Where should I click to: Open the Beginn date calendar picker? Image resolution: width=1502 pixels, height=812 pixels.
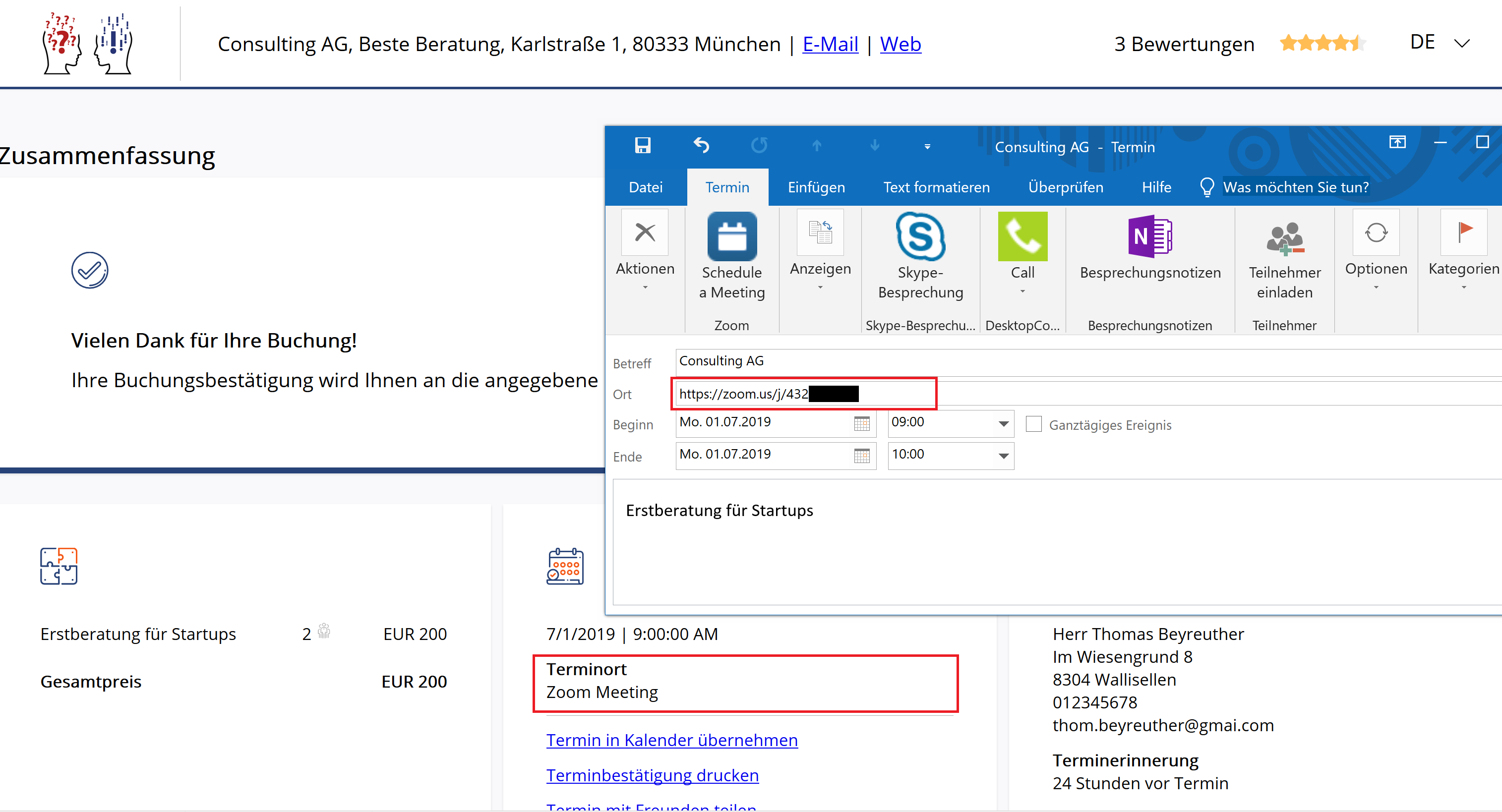coord(861,424)
